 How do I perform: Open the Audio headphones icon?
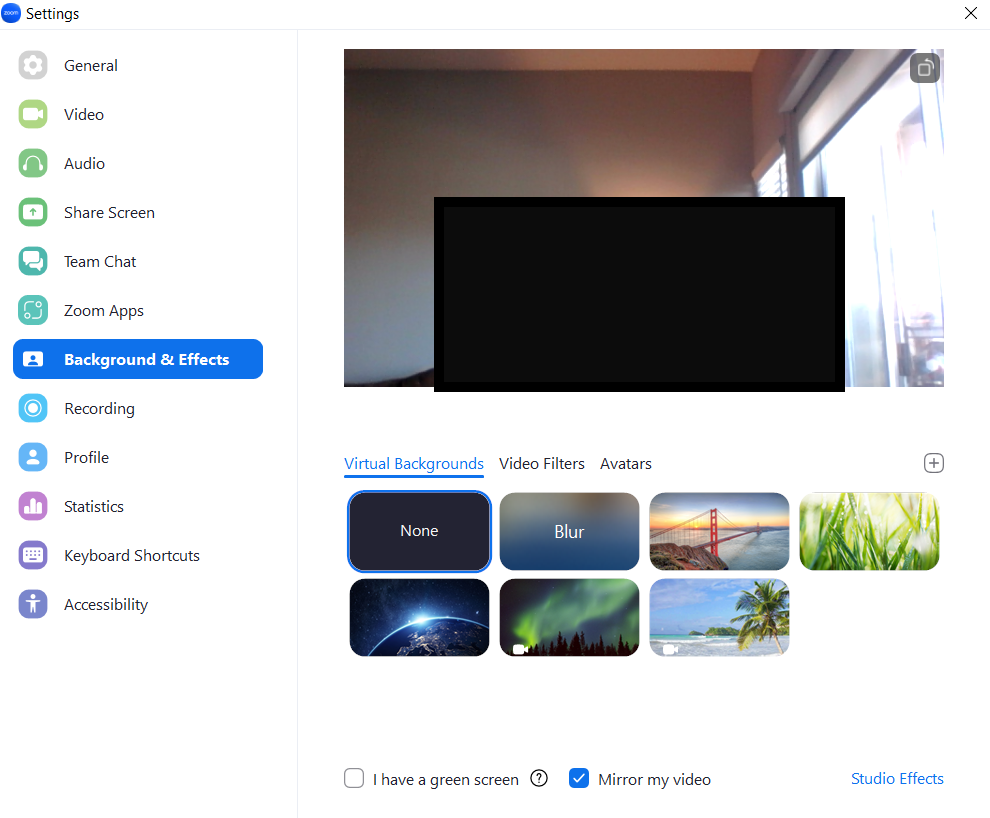pyautogui.click(x=33, y=163)
